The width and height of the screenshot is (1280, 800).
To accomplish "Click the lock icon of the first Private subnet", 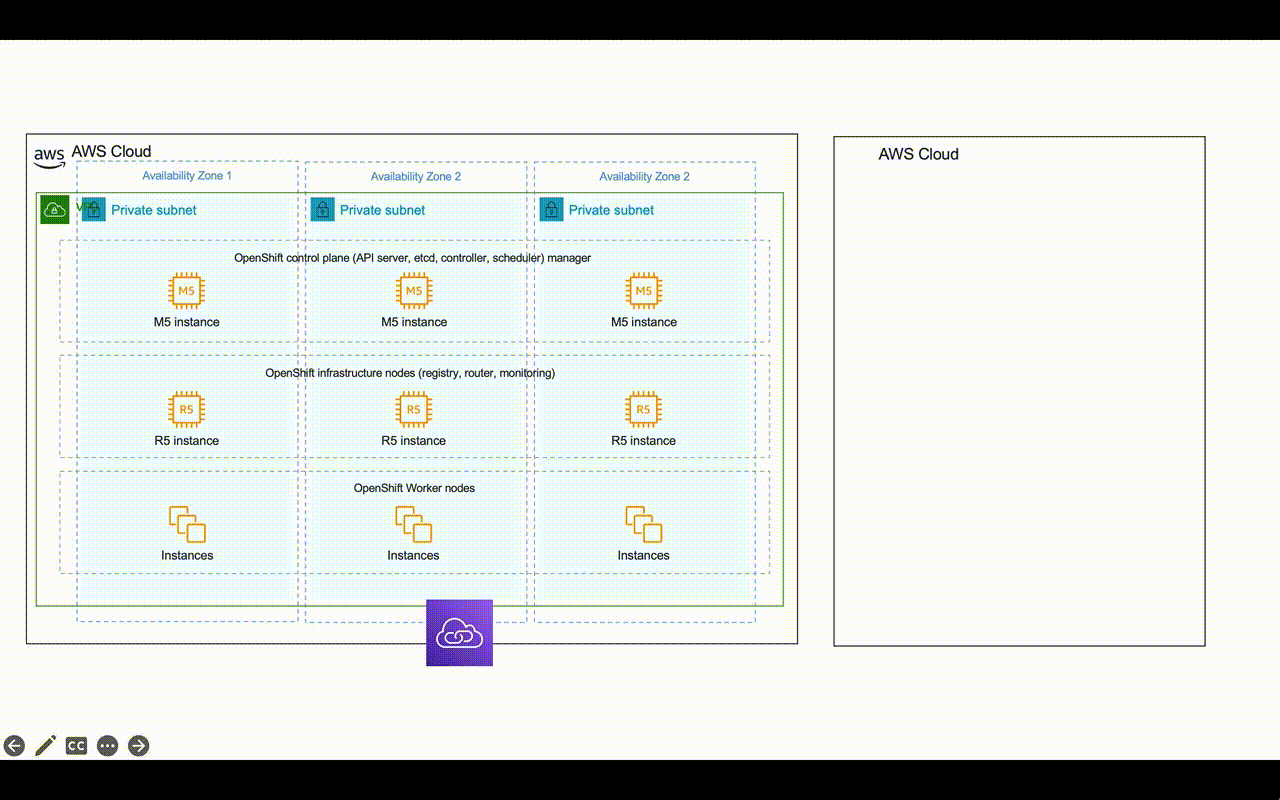I will click(x=92, y=209).
